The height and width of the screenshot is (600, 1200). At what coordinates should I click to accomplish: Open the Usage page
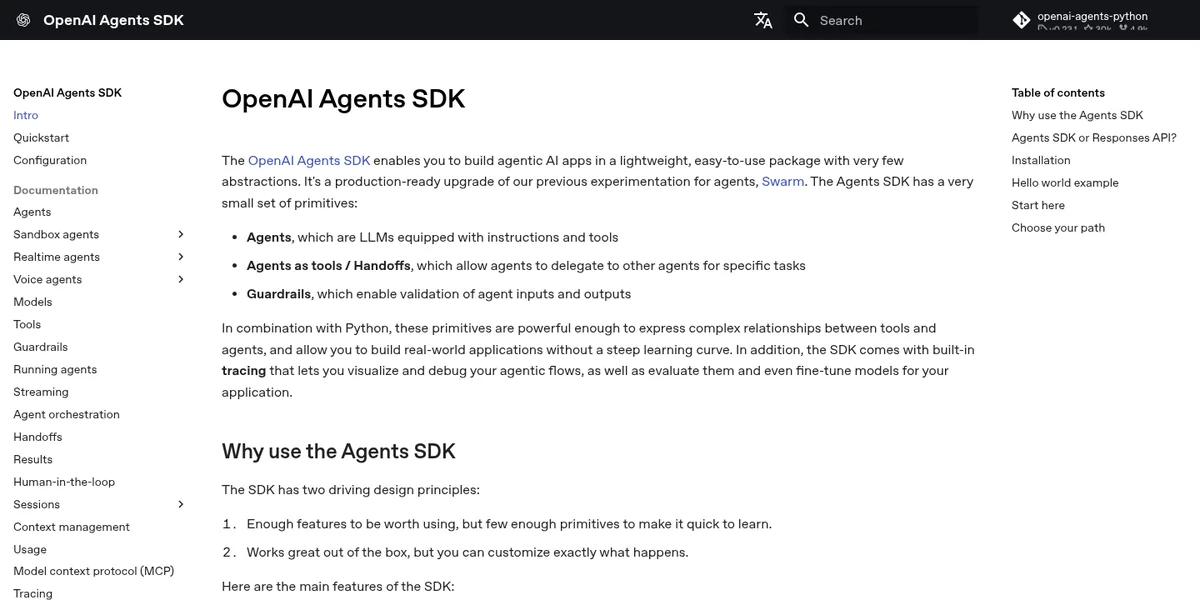pyautogui.click(x=30, y=549)
